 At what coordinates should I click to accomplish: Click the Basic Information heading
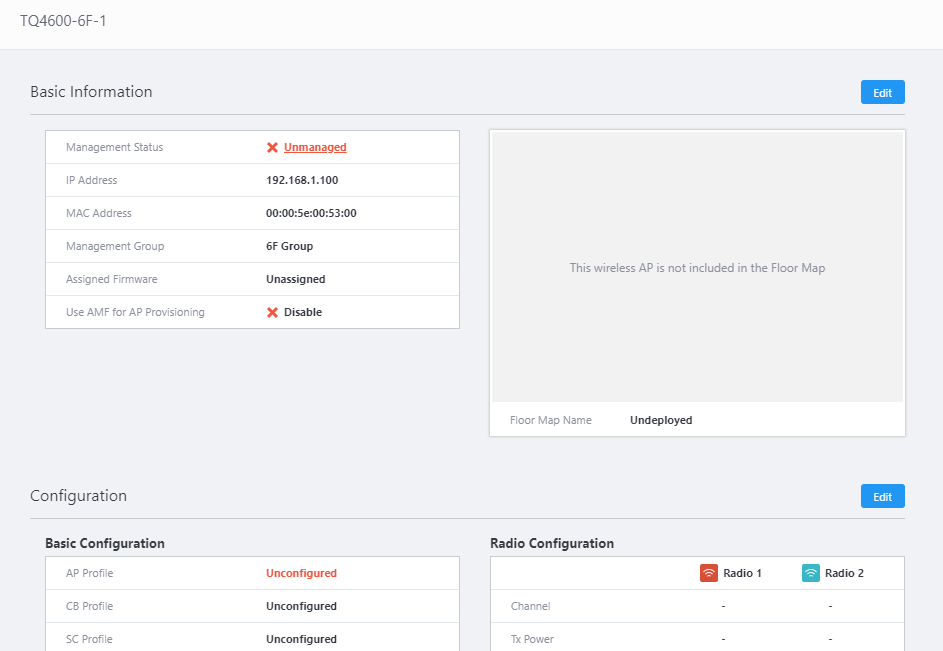[x=91, y=91]
